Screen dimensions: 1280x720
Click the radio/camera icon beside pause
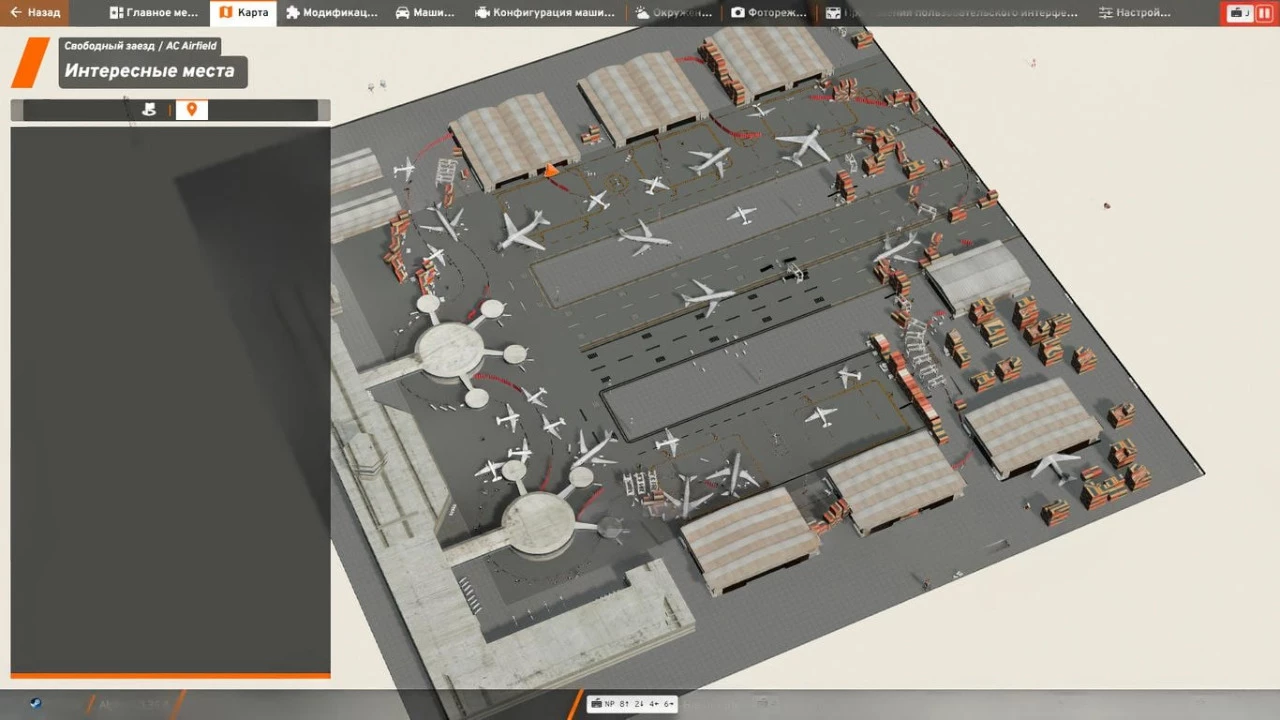click(1240, 13)
